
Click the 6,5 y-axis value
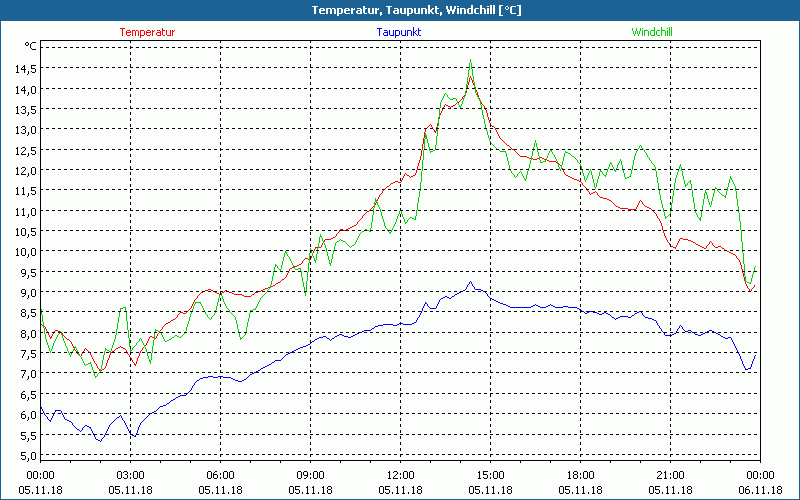tap(29, 394)
